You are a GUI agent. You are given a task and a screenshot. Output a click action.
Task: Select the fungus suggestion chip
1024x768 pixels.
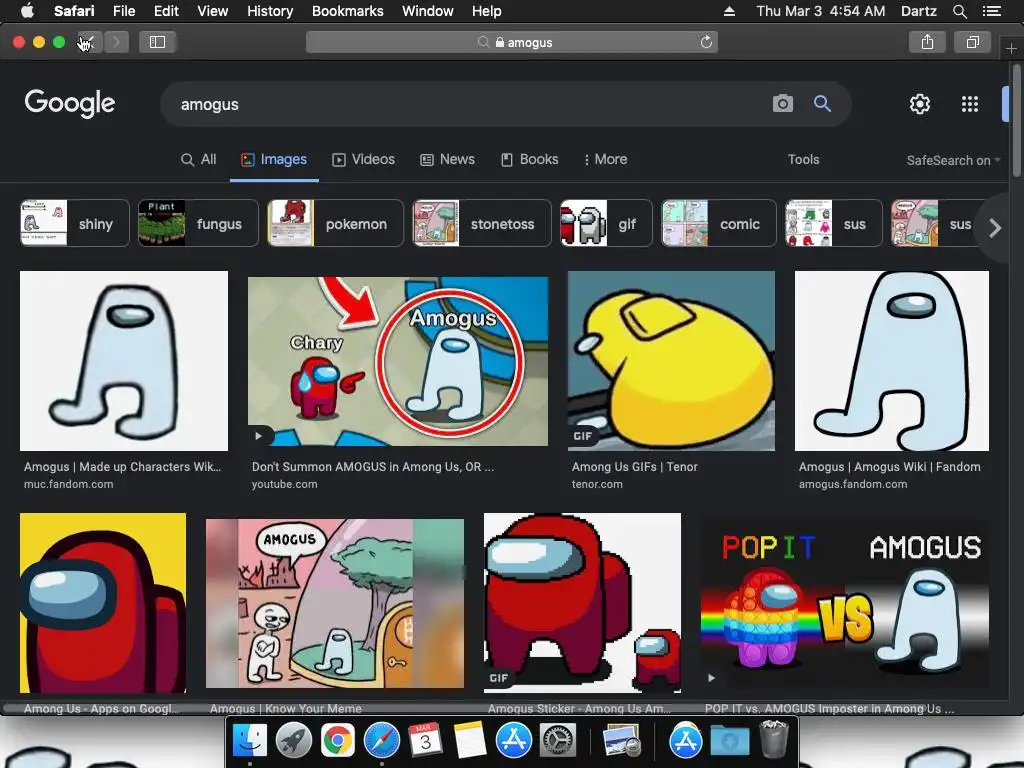(198, 223)
